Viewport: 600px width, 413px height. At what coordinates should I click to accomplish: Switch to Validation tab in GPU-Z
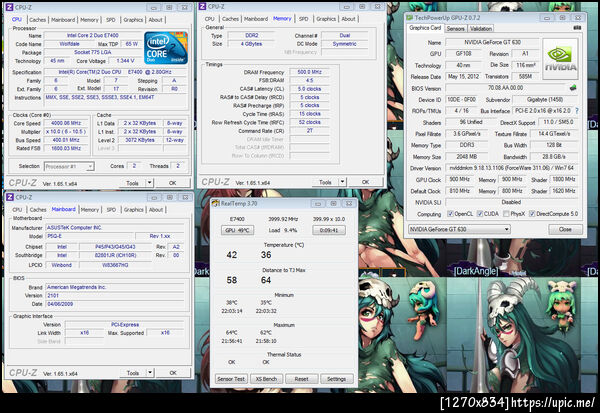click(481, 29)
